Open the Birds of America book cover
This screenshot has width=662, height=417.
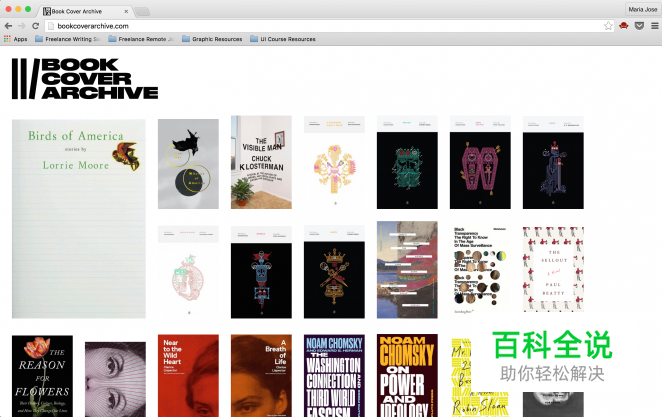(78, 218)
